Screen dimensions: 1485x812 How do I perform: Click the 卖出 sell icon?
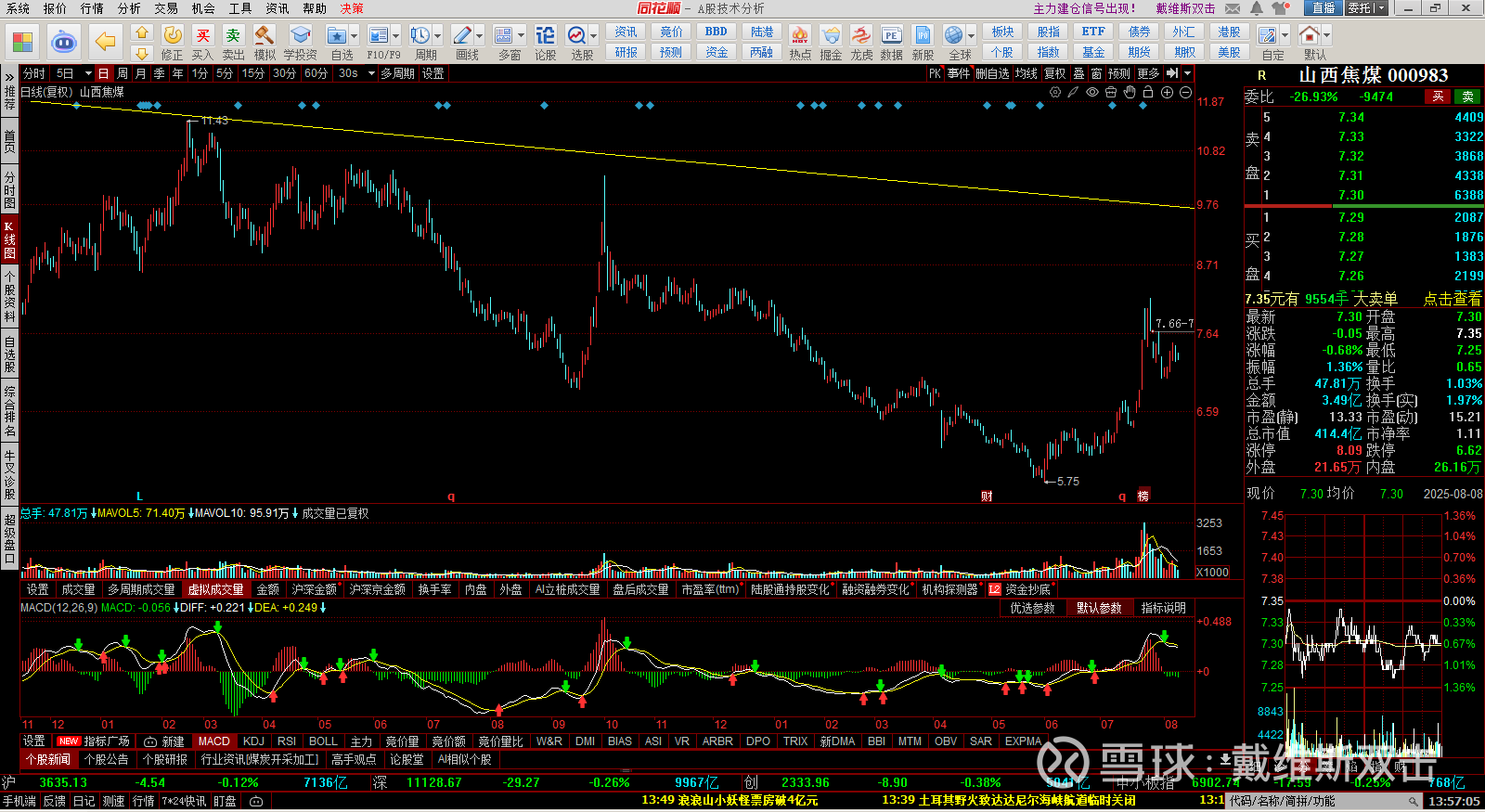tap(233, 35)
